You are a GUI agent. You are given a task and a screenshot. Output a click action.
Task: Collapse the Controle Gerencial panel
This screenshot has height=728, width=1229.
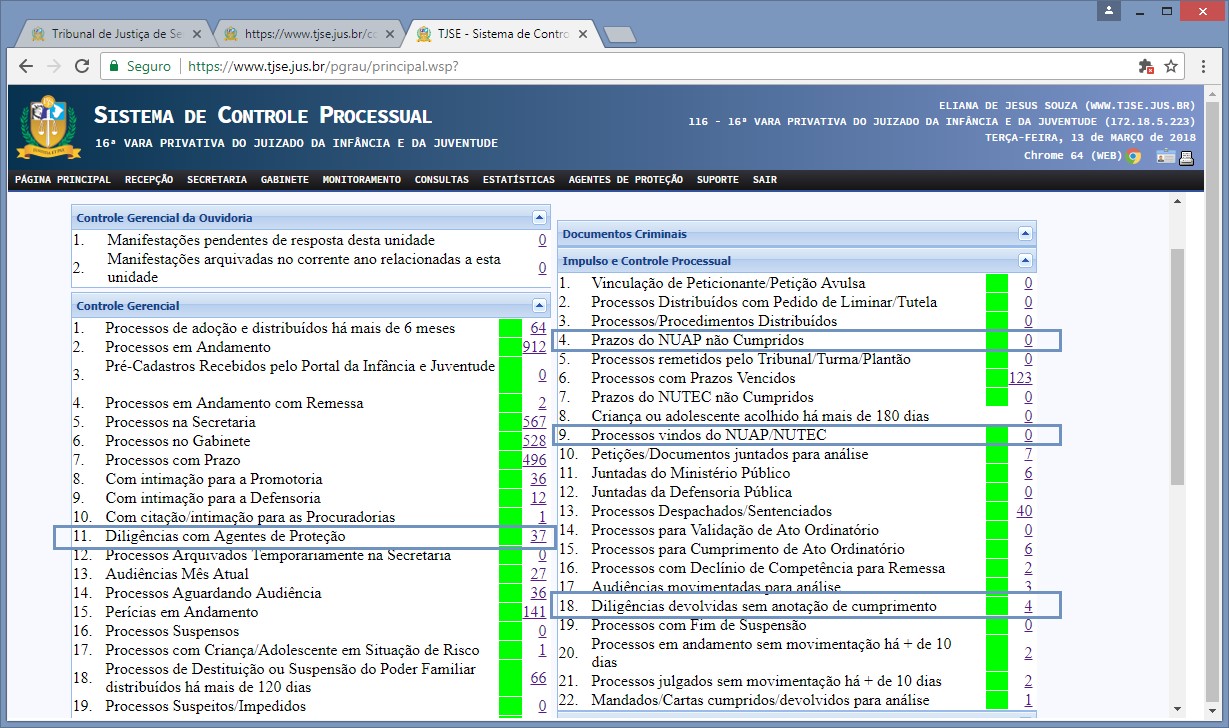[x=540, y=305]
